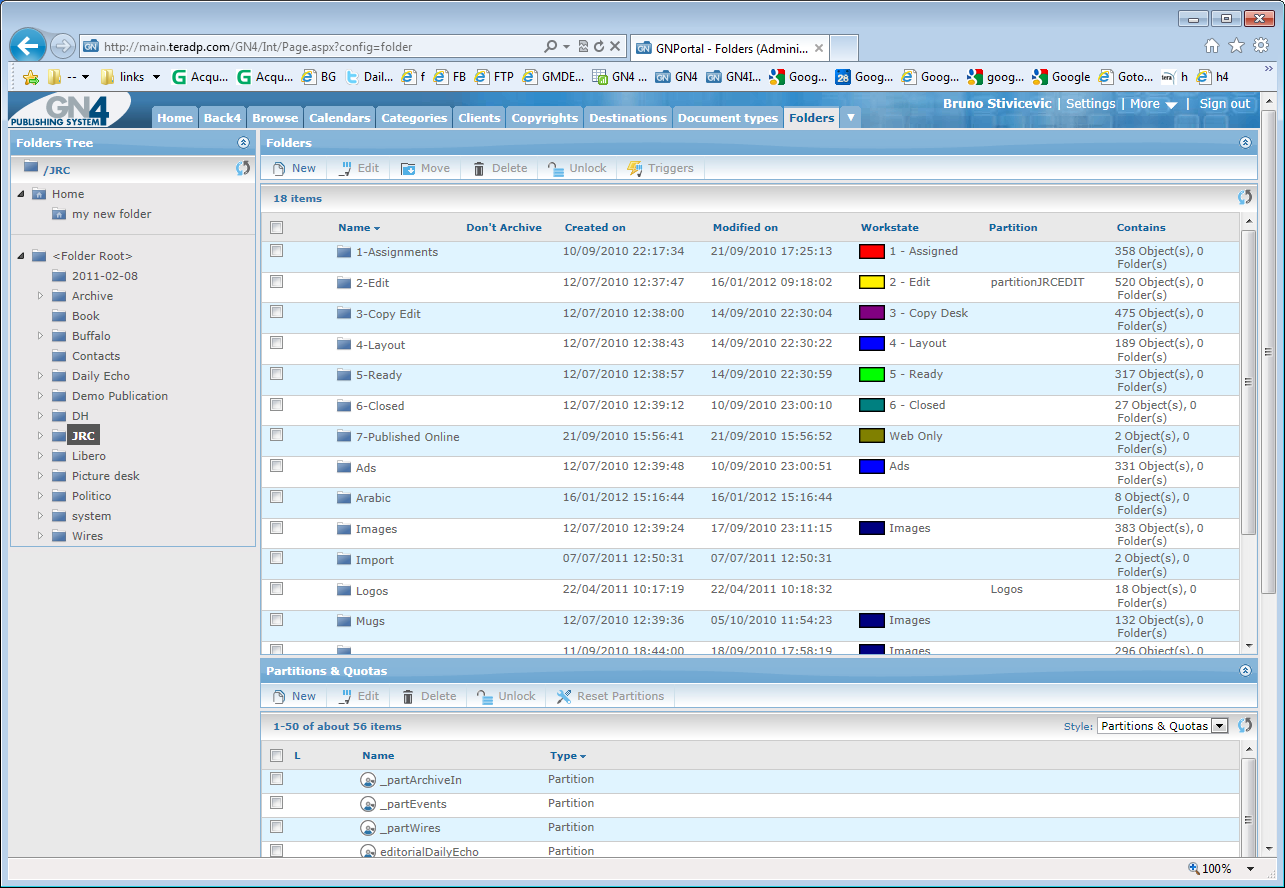1285x888 pixels.
Task: Open the Categories tab
Action: click(414, 117)
